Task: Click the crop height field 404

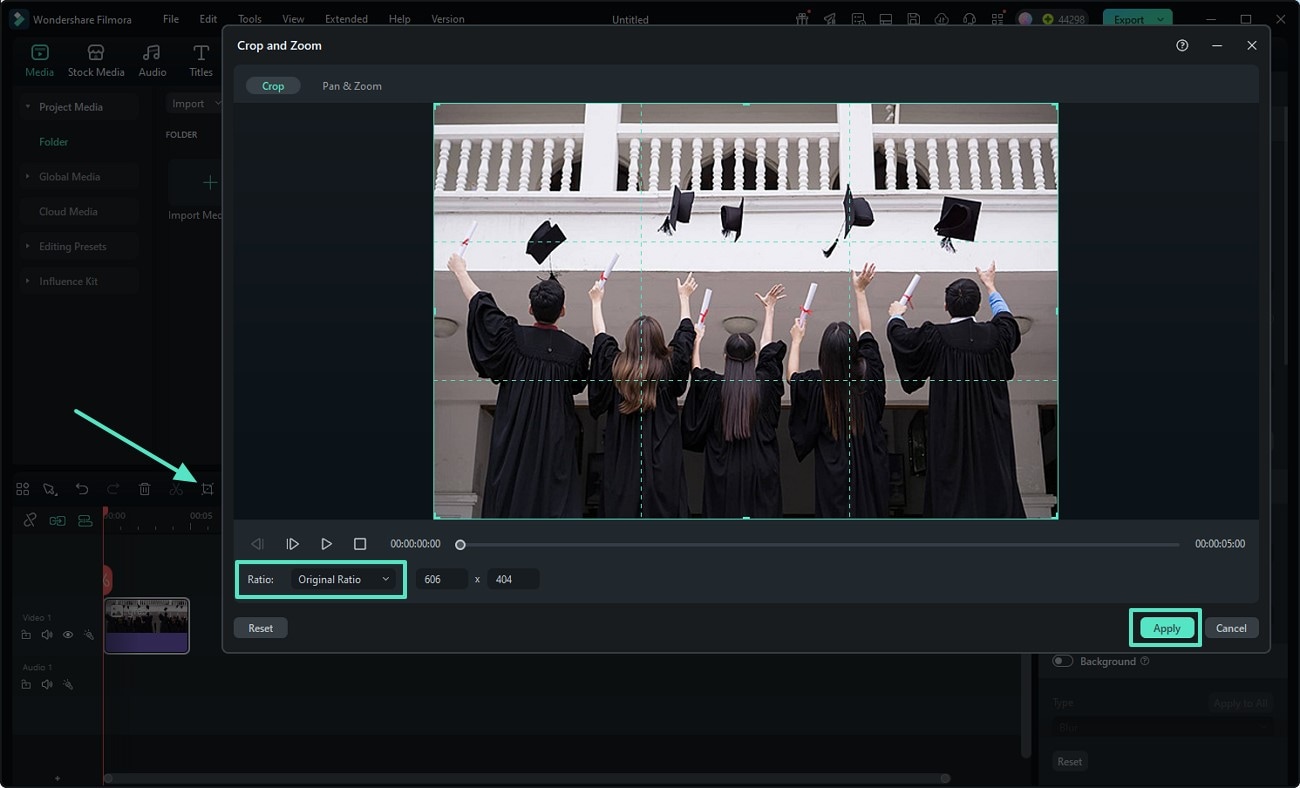Action: click(x=513, y=579)
